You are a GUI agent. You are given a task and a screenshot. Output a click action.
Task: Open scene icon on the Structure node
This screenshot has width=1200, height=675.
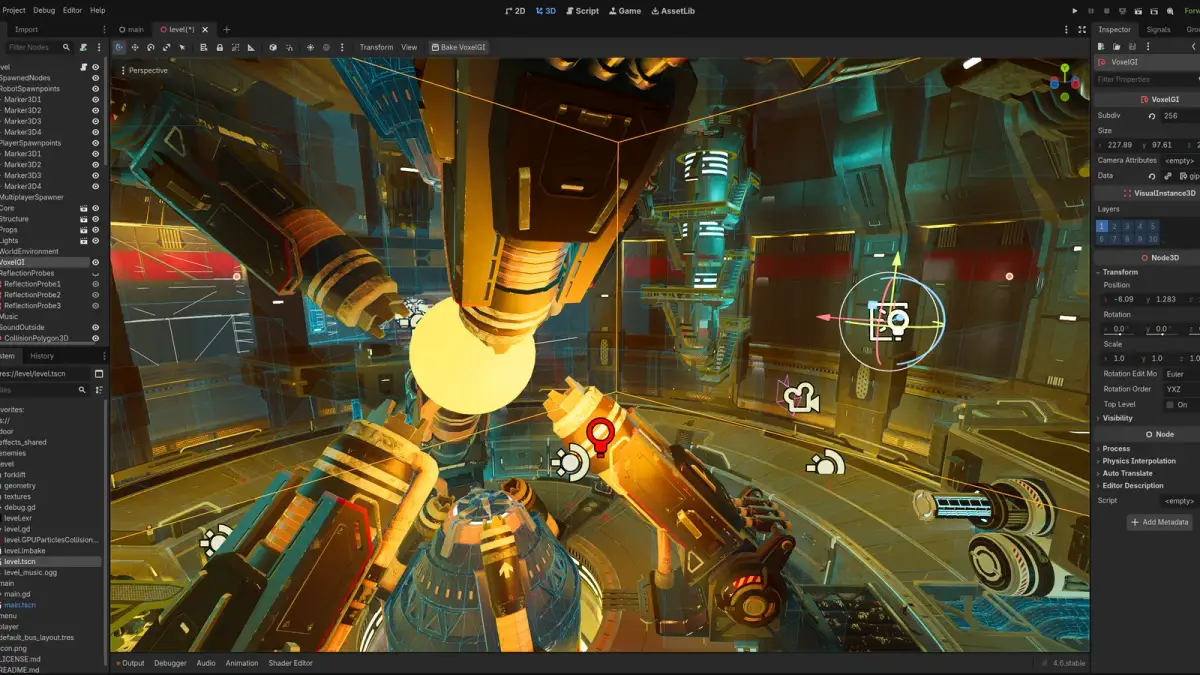click(83, 219)
